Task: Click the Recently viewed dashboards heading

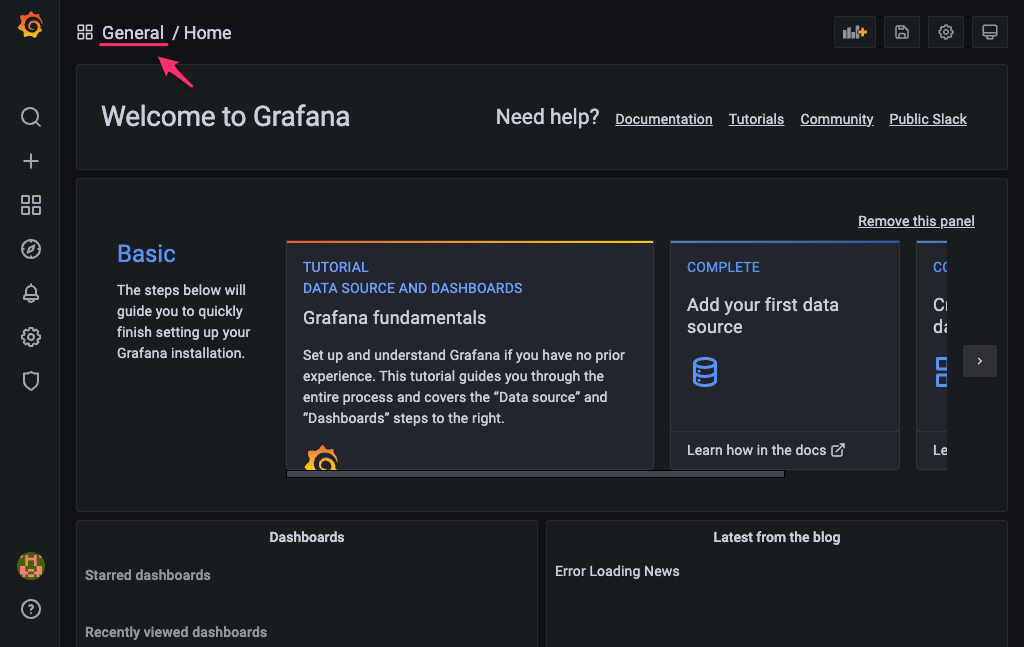Action: tap(176, 632)
